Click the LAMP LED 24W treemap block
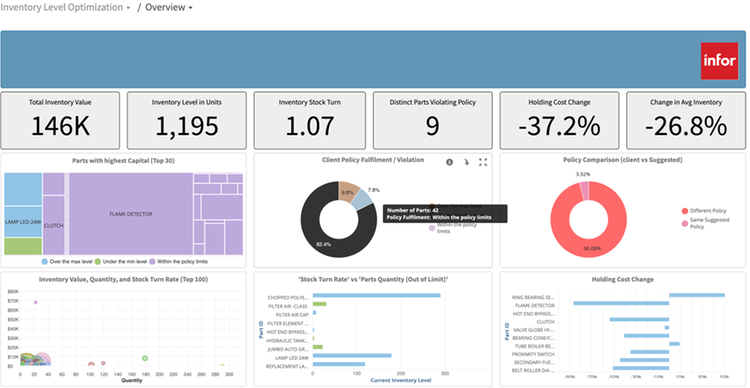The image size is (750, 388). pos(23,222)
